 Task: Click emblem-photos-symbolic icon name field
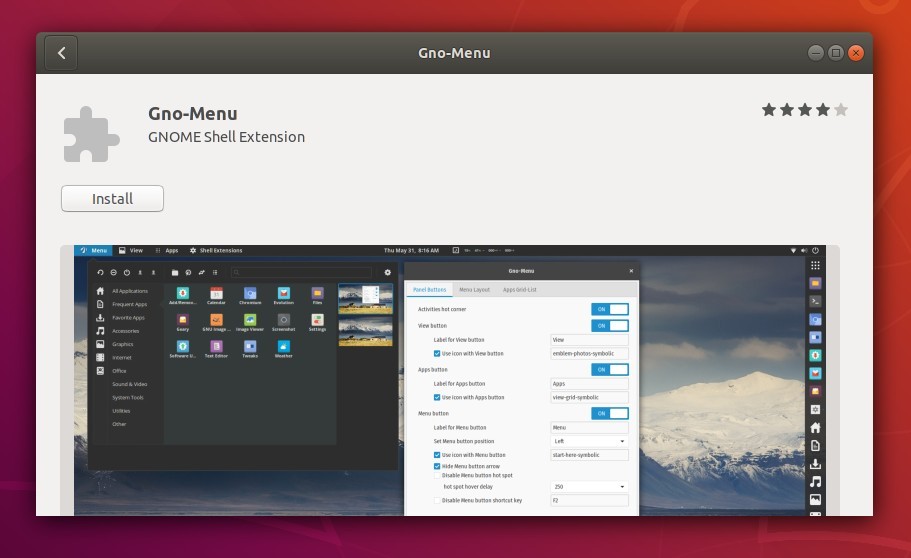[x=589, y=353]
